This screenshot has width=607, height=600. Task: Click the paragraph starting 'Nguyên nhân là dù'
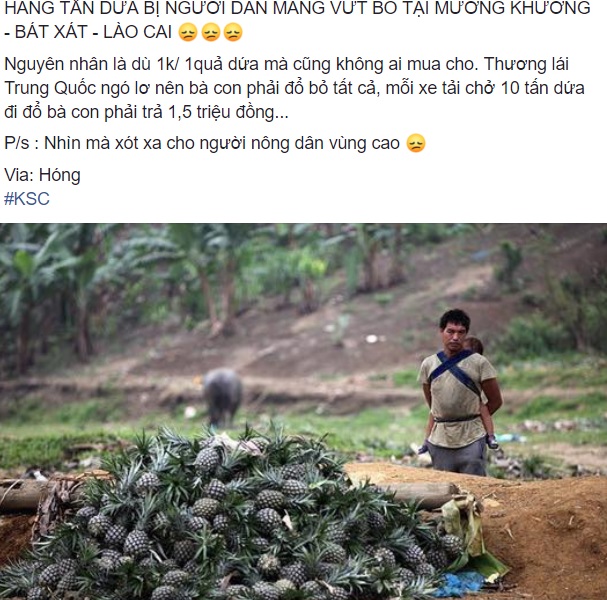click(294, 88)
